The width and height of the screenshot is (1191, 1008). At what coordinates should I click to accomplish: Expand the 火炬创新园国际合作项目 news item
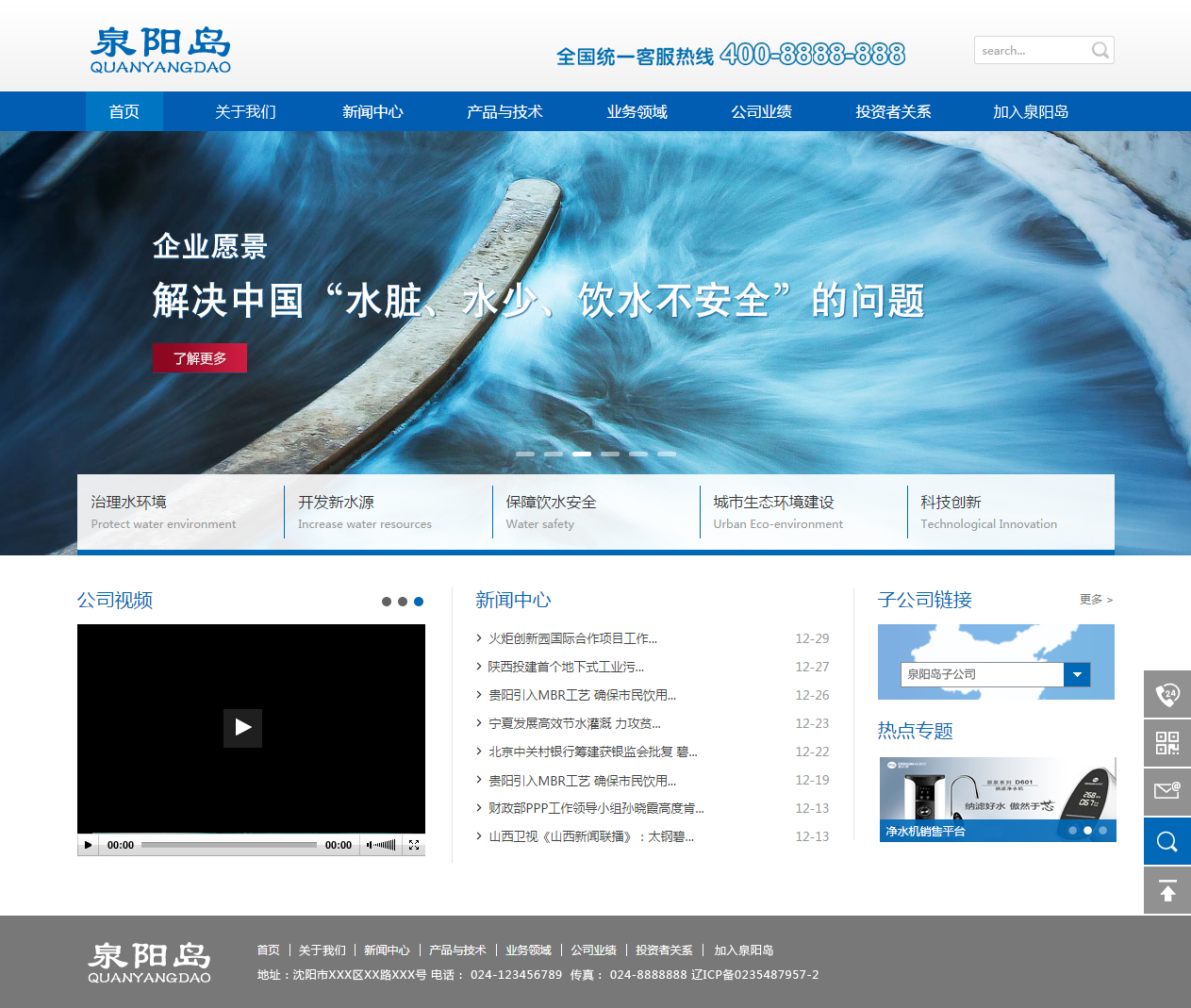click(x=572, y=639)
